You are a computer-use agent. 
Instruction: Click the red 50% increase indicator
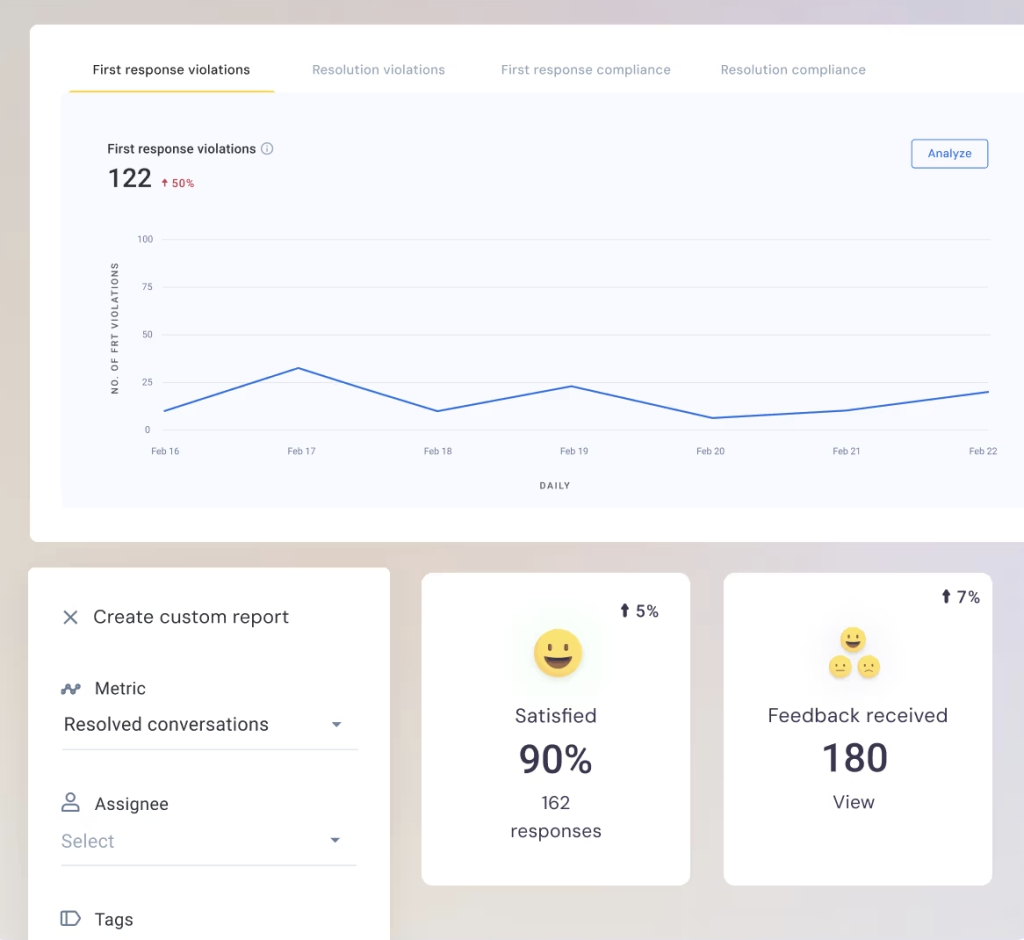(177, 183)
